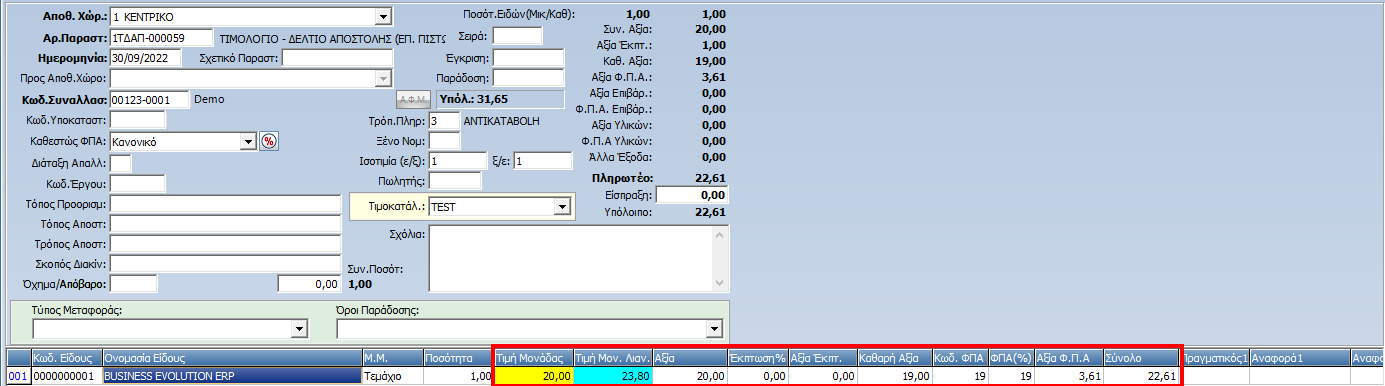1385x386 pixels.
Task: Click the Τρόπ.Πληρ payment method field
Action: point(444,120)
